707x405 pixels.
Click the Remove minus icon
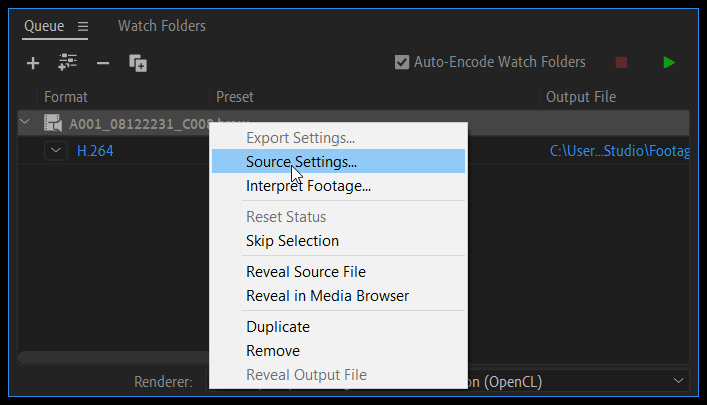pos(103,63)
